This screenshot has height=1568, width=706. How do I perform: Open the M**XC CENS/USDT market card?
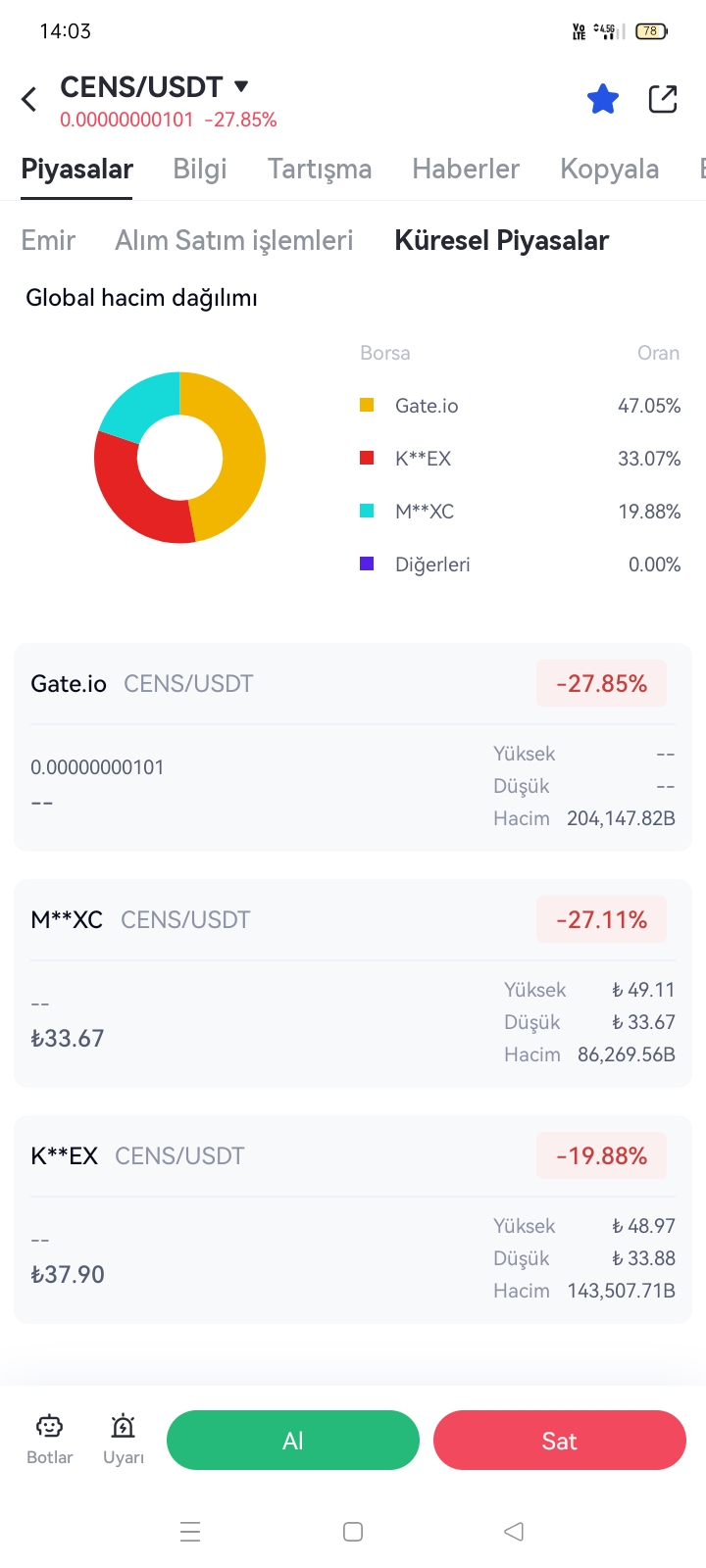click(x=353, y=983)
